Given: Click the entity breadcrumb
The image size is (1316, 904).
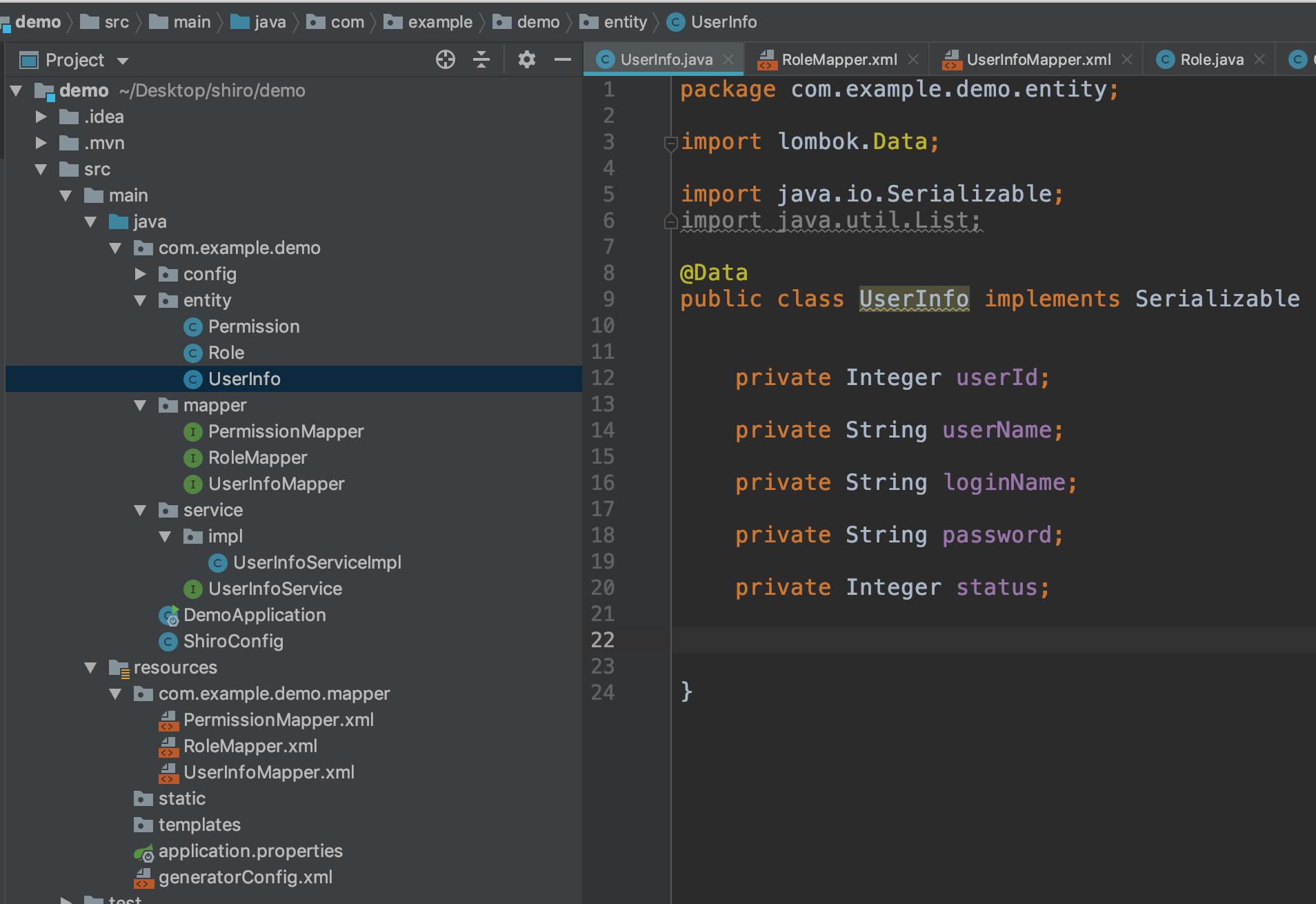Looking at the screenshot, I should point(613,22).
